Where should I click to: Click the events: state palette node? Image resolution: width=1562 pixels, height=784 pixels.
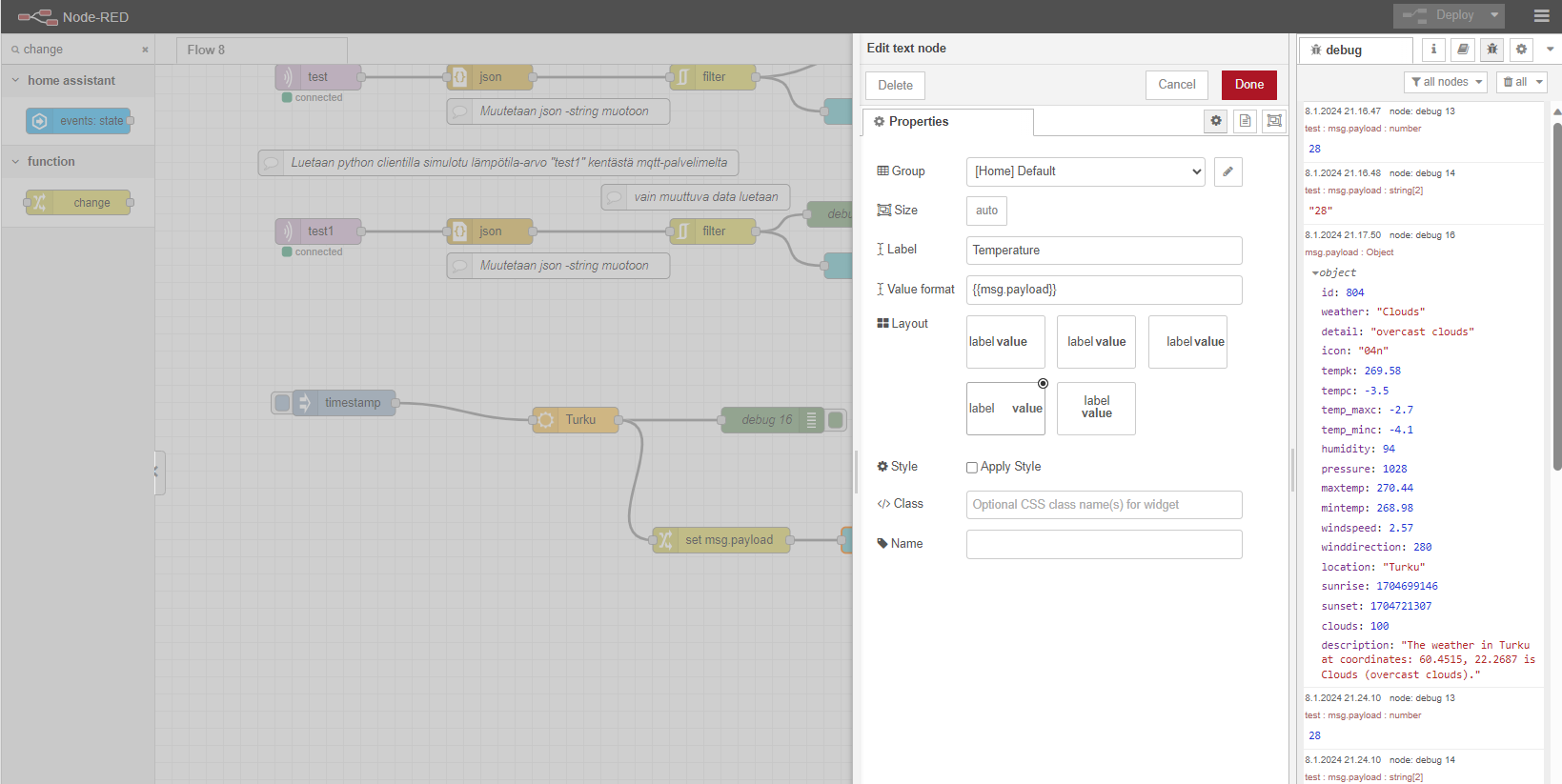[78, 121]
